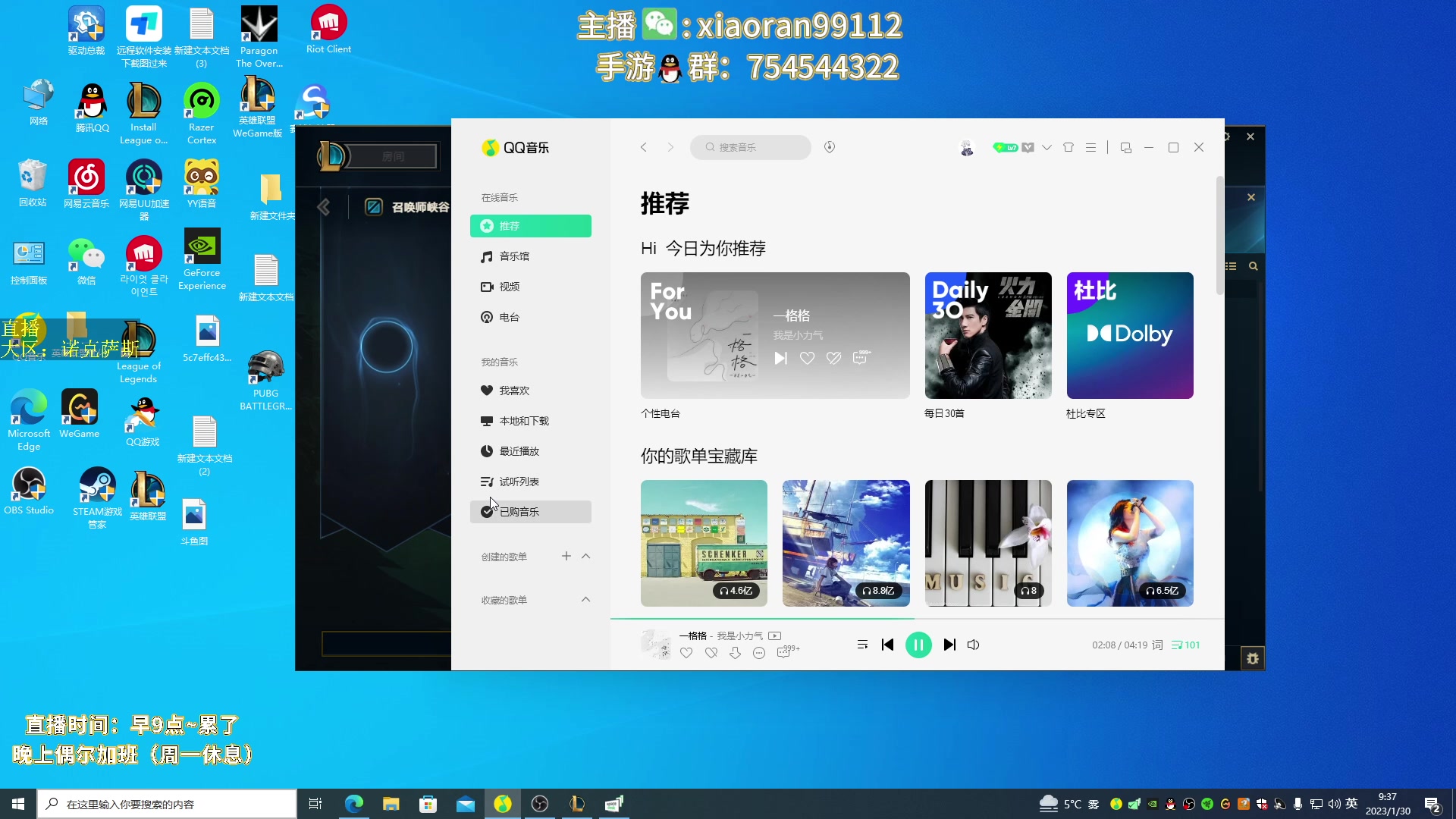This screenshot has height=819, width=1456.
Task: Open the VIP badge icon
Action: [1028, 148]
